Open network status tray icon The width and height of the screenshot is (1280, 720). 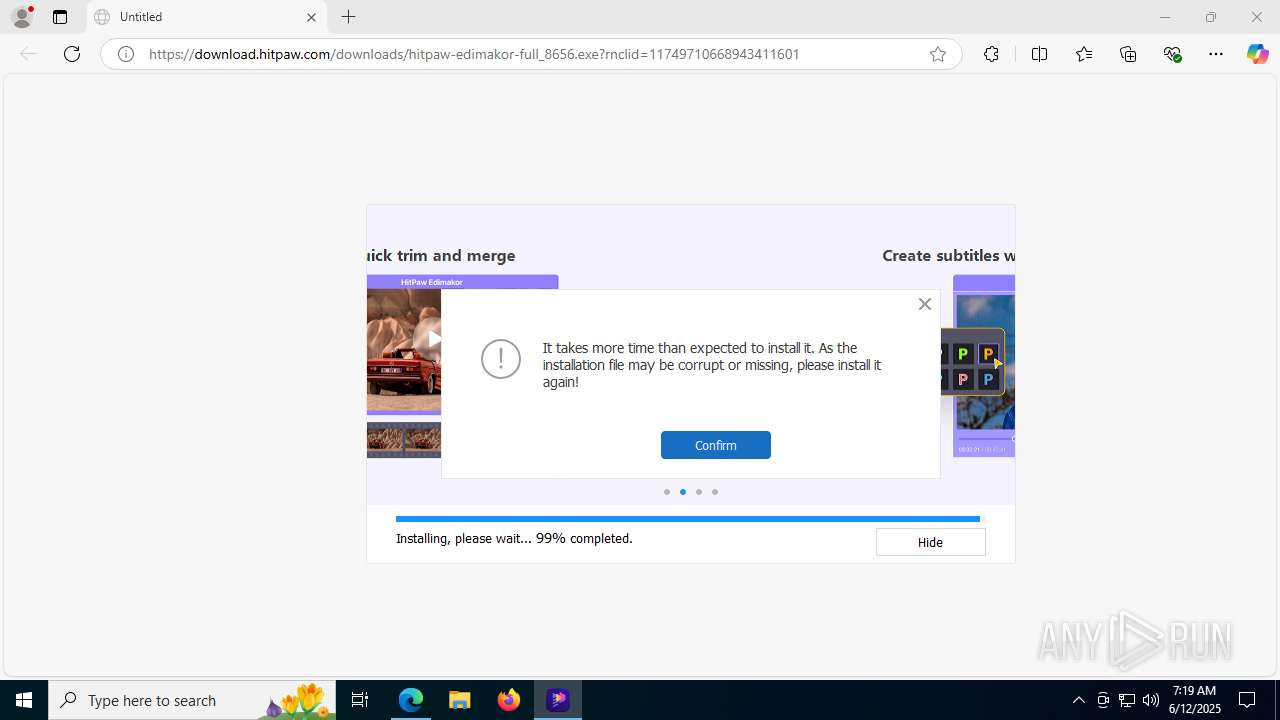[1127, 700]
